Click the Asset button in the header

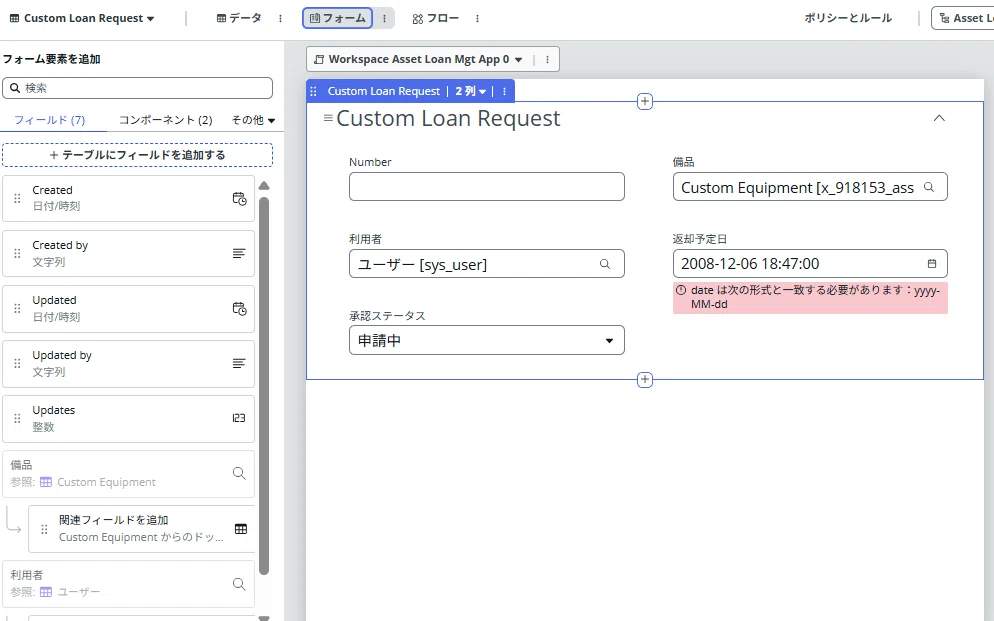tap(964, 18)
